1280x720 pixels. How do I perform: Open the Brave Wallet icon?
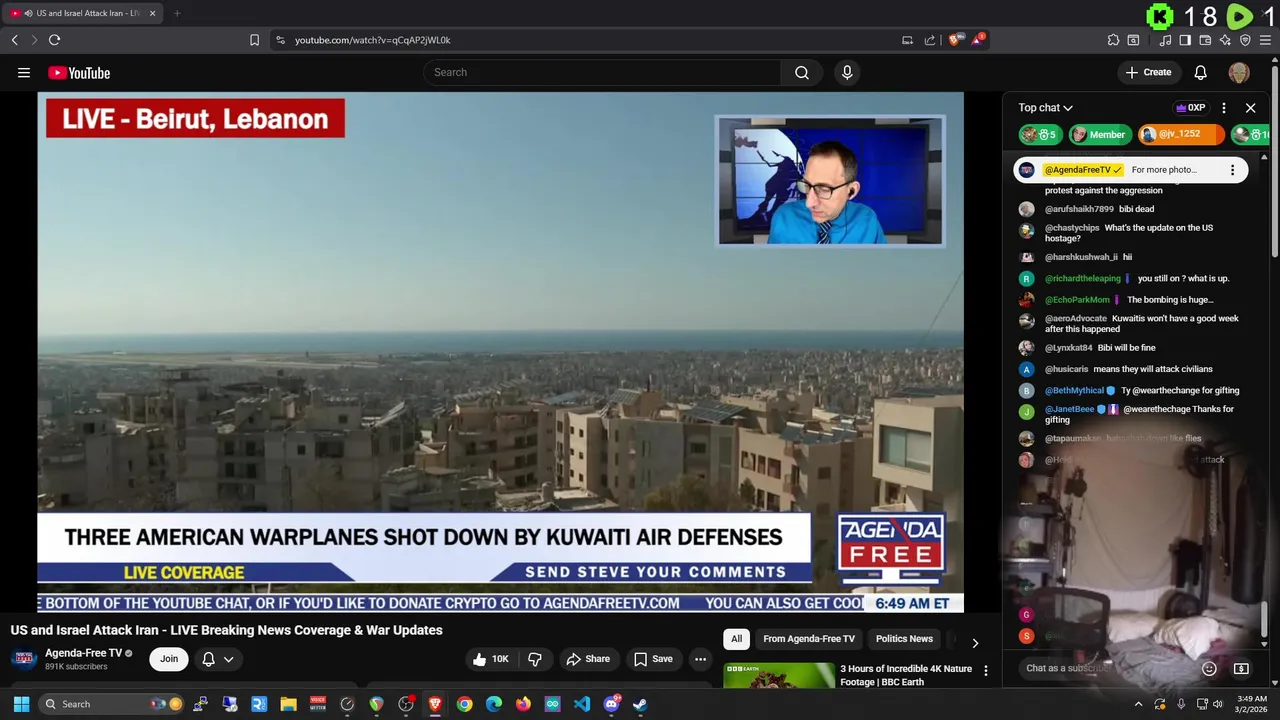click(x=1205, y=40)
